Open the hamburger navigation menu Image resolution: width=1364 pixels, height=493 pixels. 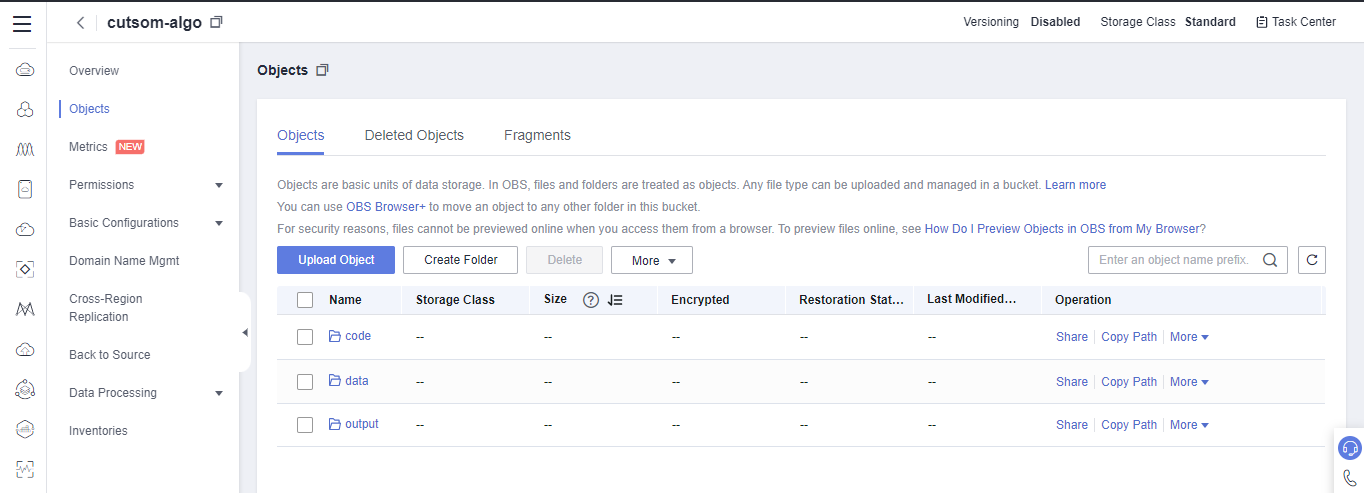coord(22,23)
